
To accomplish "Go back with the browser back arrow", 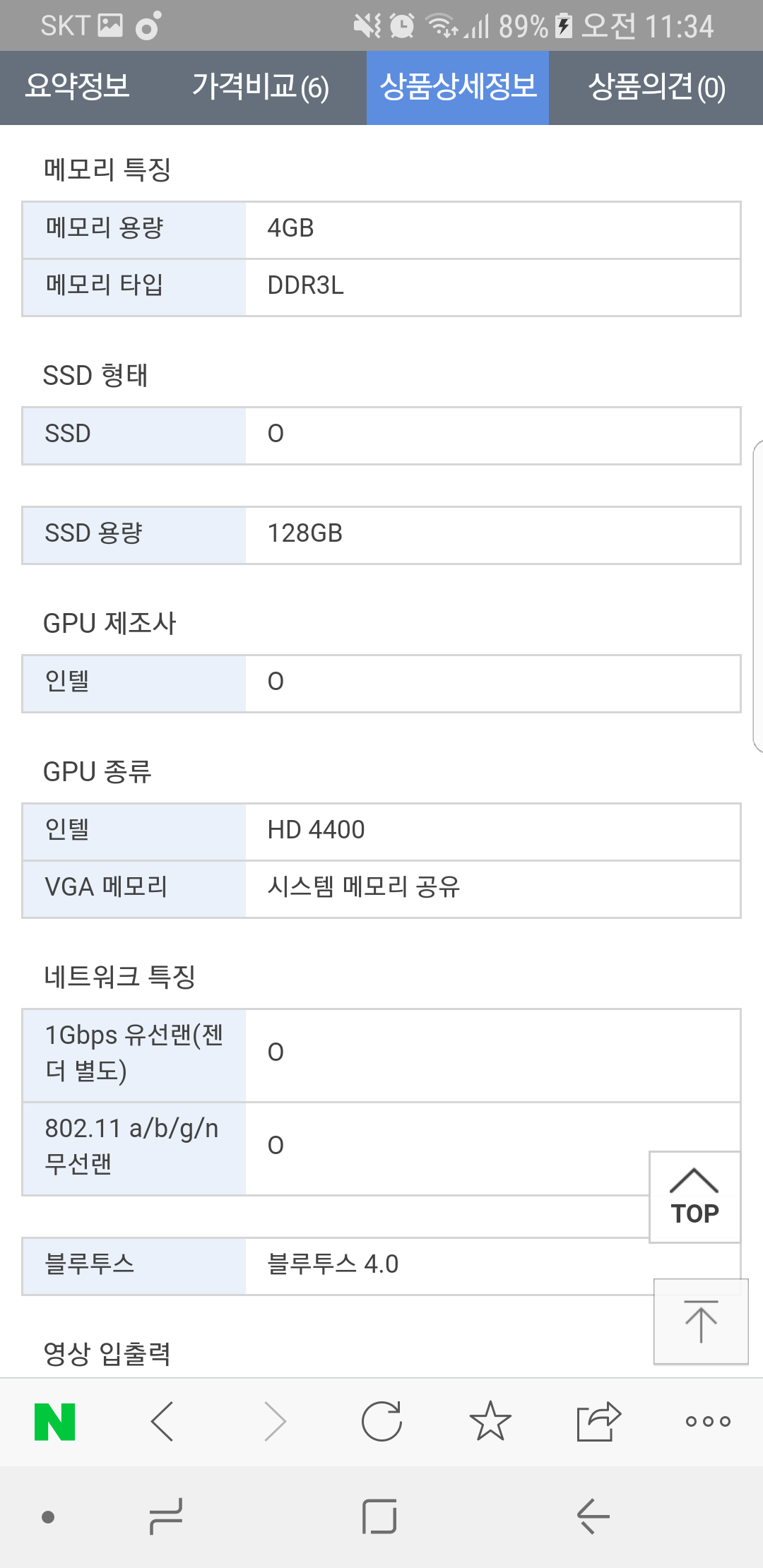I will (x=162, y=1421).
